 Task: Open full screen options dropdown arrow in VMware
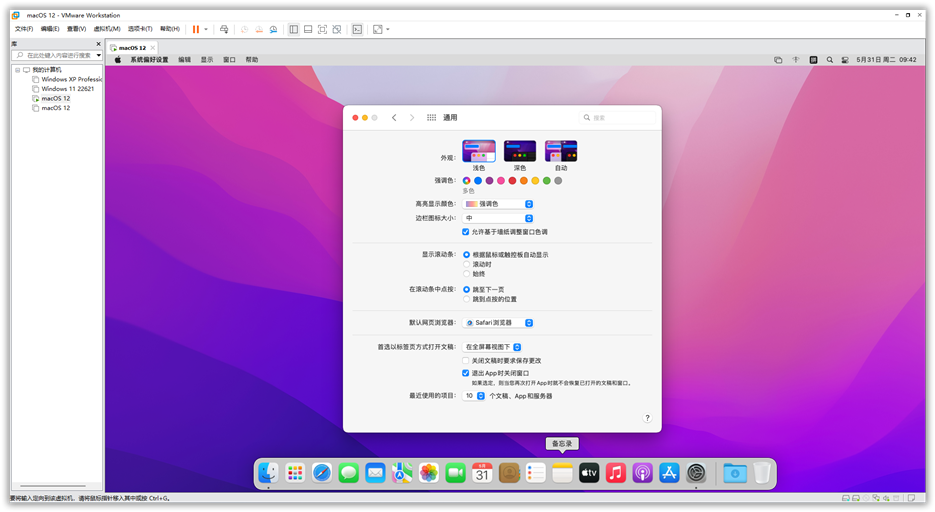coord(388,29)
